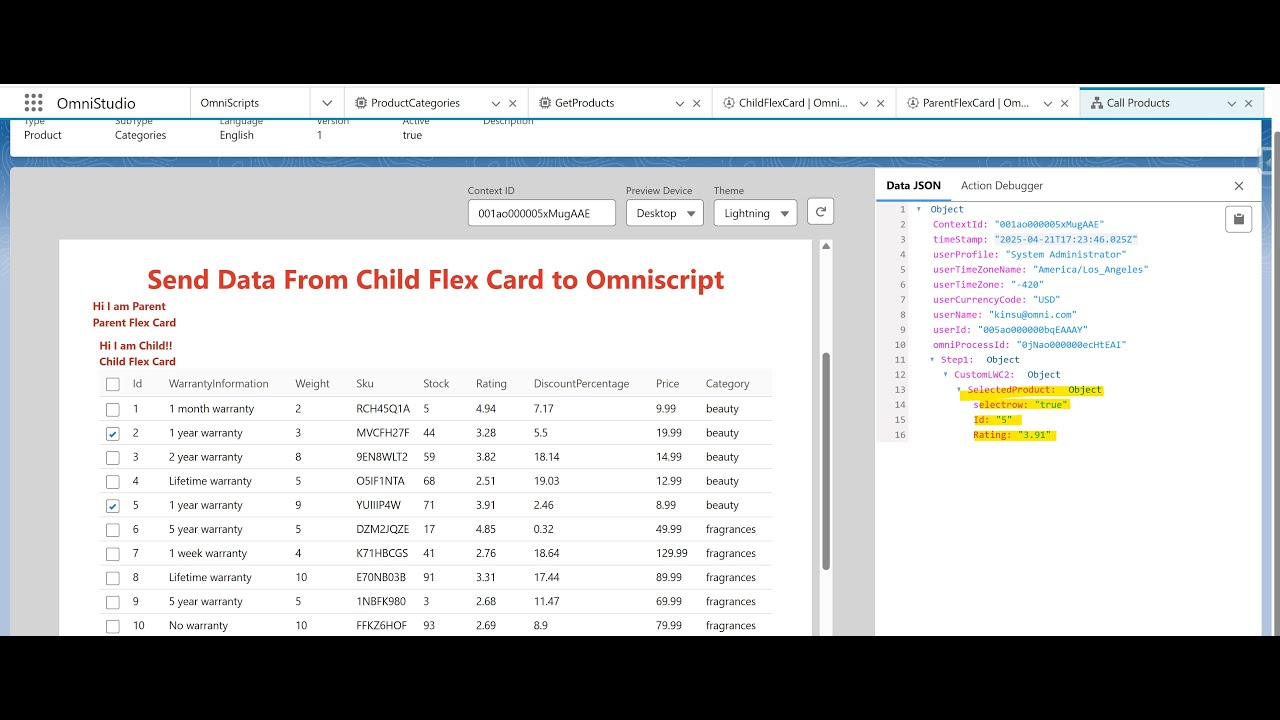Viewport: 1280px width, 720px height.
Task: Open the Preview Device dropdown
Action: pos(664,213)
